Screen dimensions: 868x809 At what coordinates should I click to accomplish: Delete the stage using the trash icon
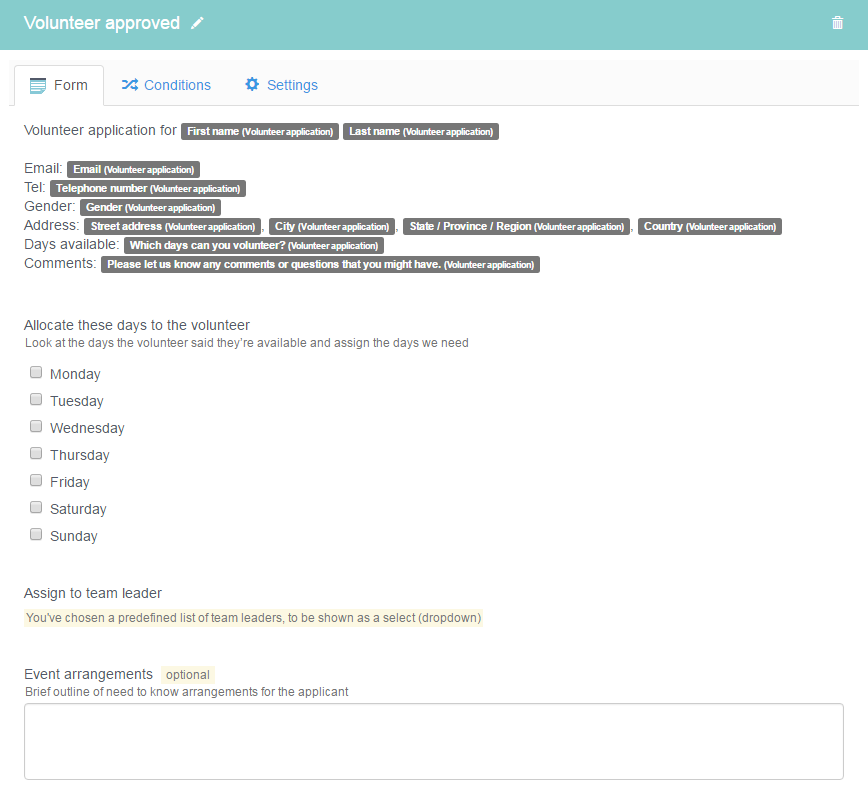837,23
